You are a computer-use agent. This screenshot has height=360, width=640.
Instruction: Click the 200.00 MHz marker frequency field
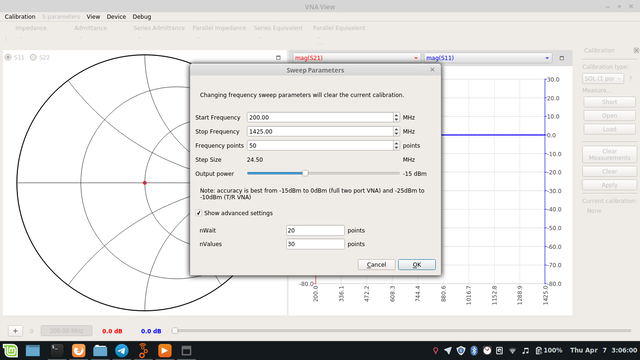point(66,331)
